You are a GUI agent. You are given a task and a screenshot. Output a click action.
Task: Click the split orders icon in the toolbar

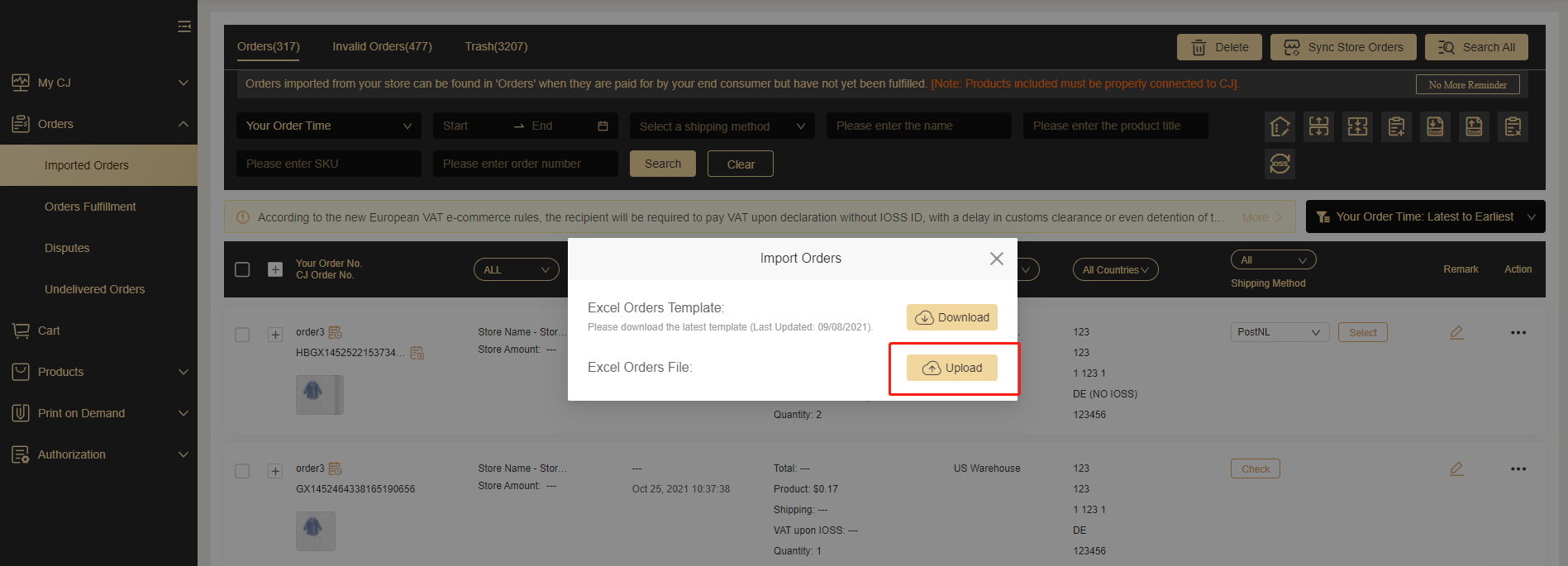1318,126
